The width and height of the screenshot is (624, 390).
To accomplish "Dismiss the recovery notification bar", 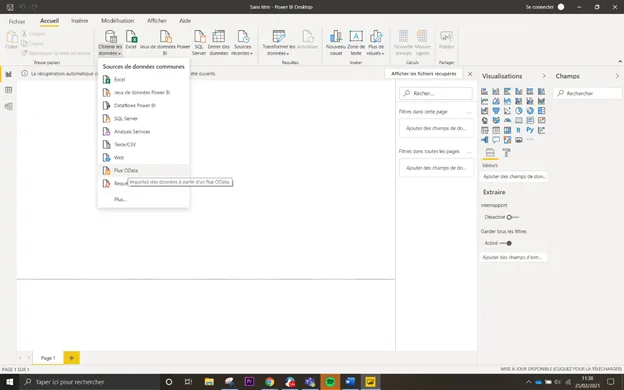I will pos(470,74).
